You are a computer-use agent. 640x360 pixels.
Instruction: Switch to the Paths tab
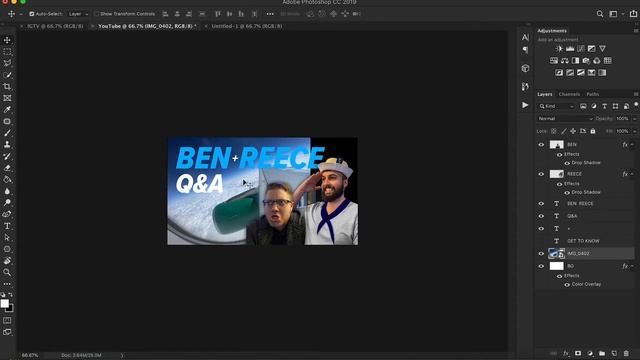[593, 94]
